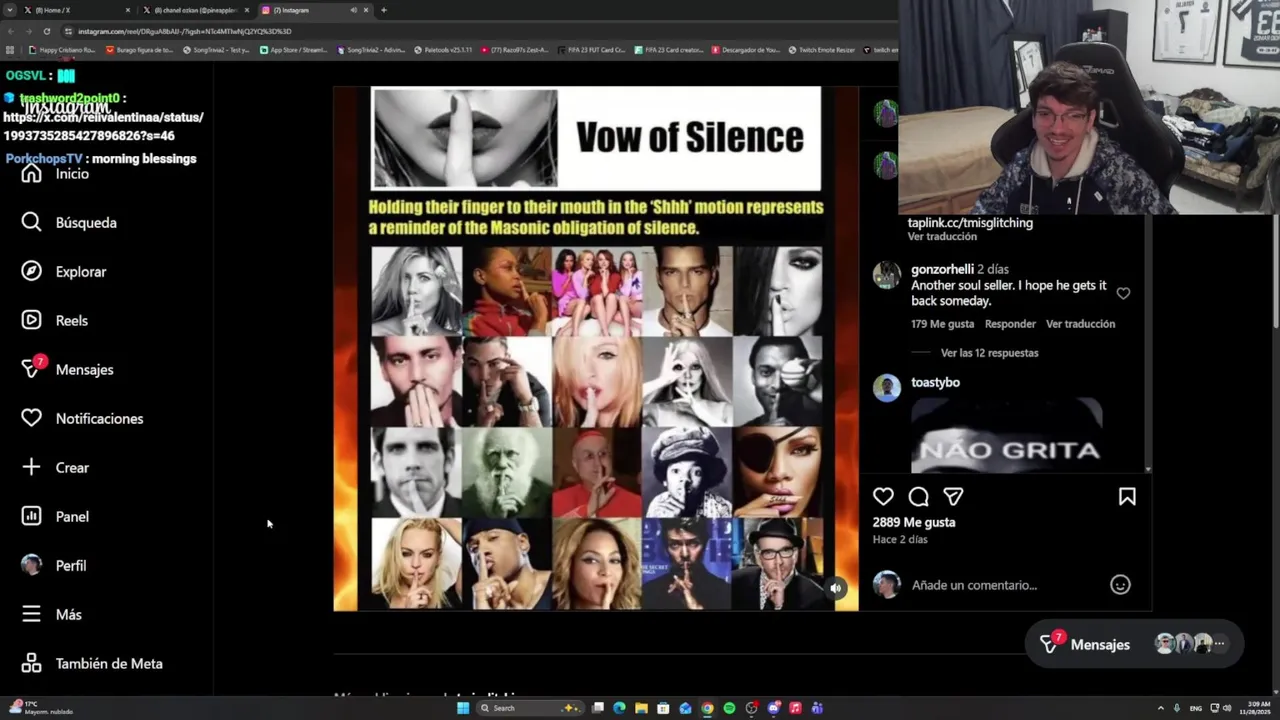
Task: Mute or unmute the reel audio
Action: pyautogui.click(x=836, y=588)
